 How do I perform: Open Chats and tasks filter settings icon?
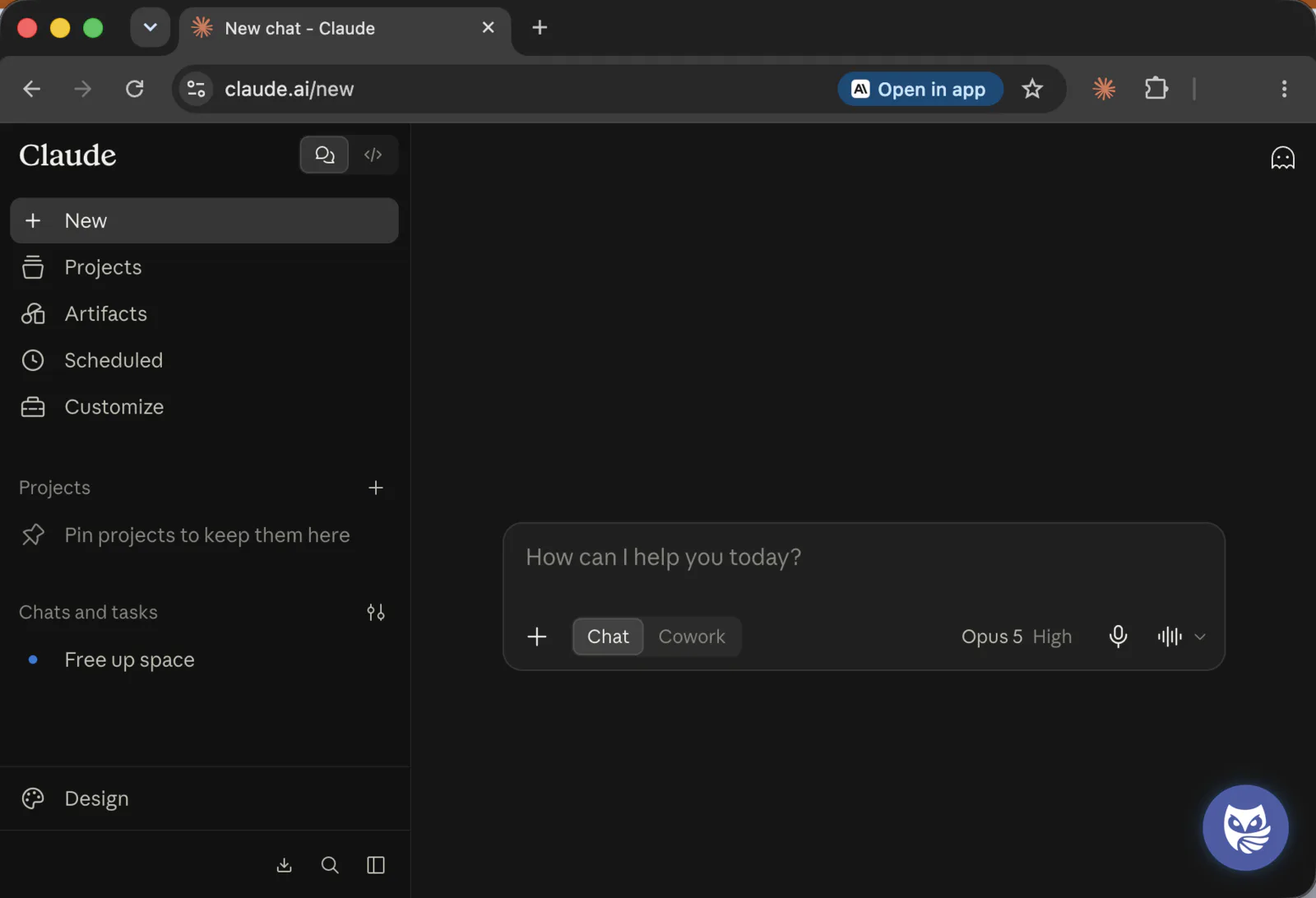coord(376,612)
